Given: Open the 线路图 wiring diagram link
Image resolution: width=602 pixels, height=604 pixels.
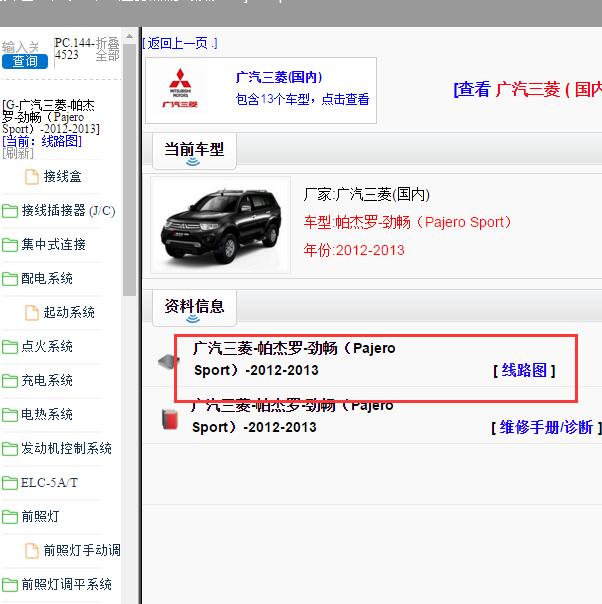Looking at the screenshot, I should coord(524,371).
